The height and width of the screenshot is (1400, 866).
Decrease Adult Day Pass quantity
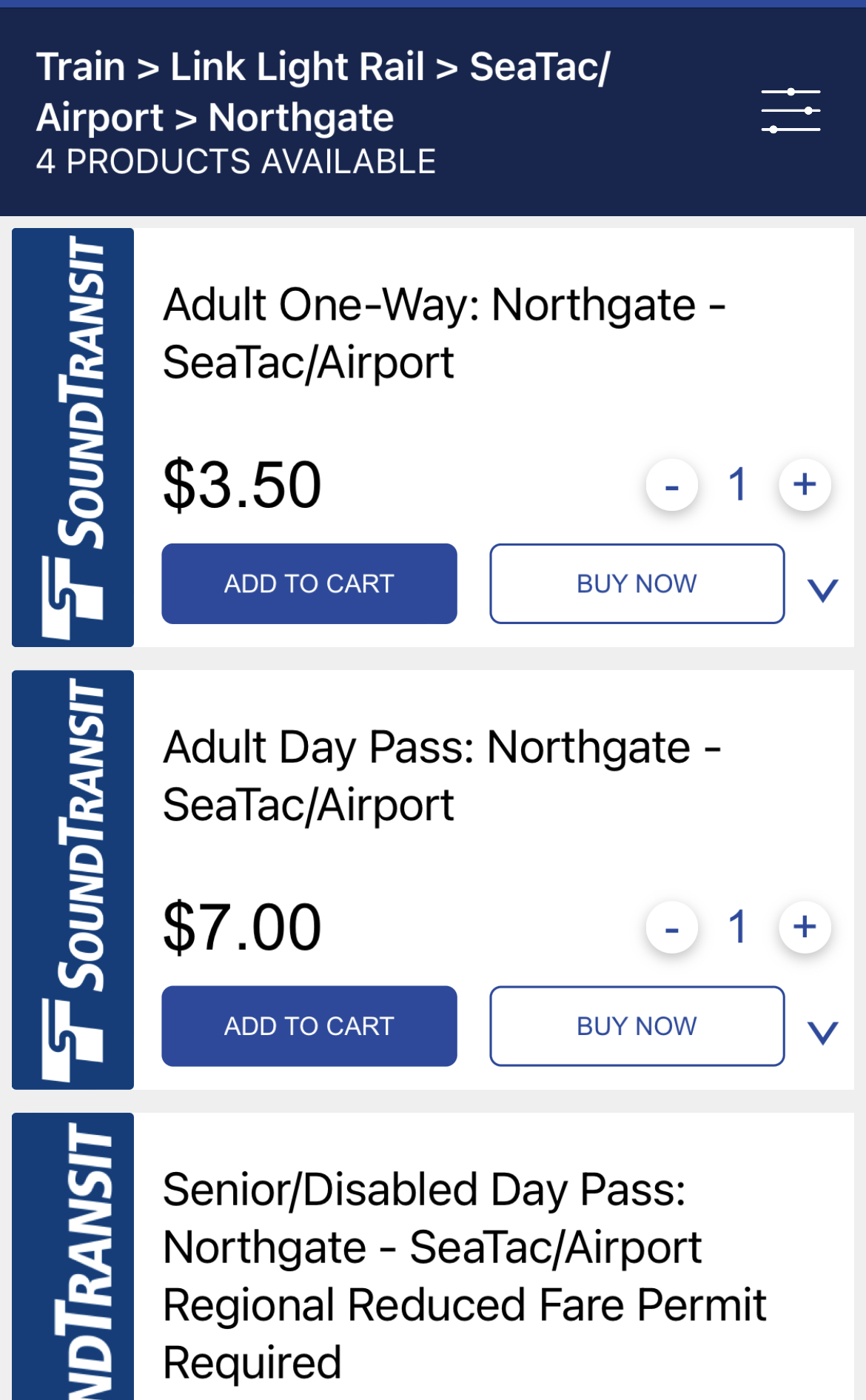pos(672,928)
